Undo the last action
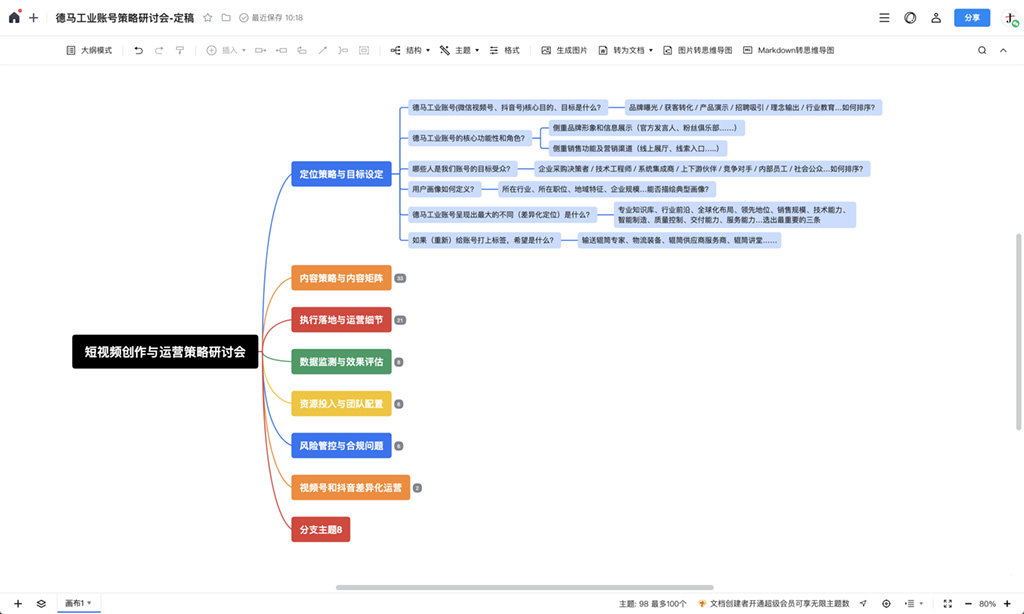The height and width of the screenshot is (614, 1024). (x=138, y=50)
